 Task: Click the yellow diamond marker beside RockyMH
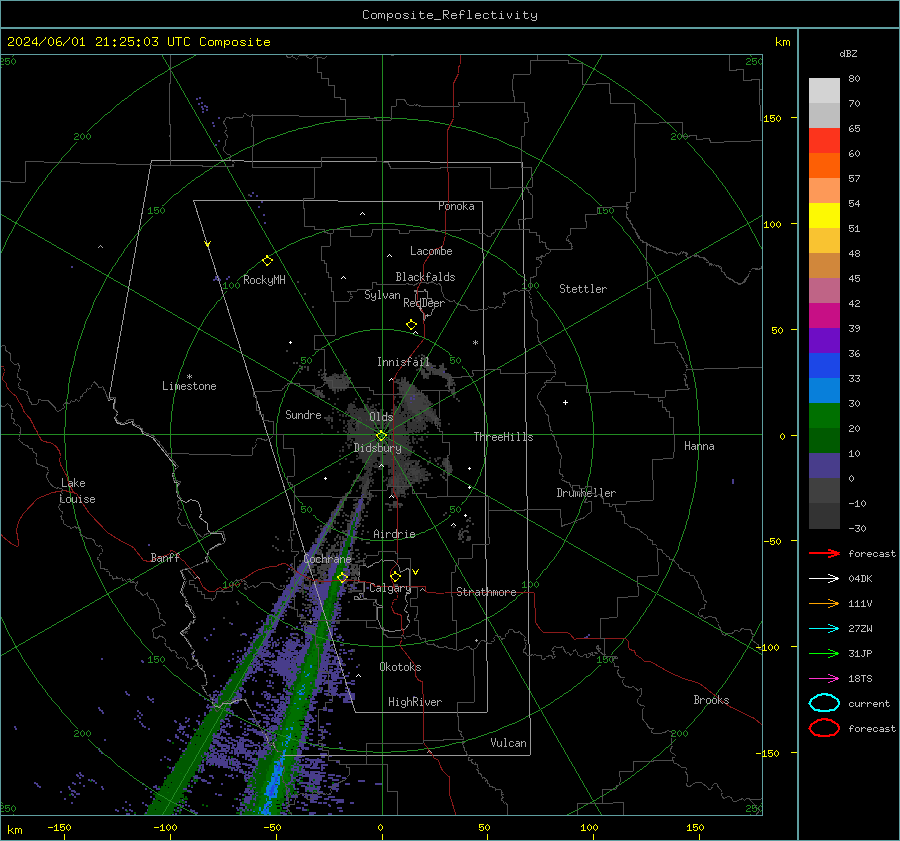point(267,261)
